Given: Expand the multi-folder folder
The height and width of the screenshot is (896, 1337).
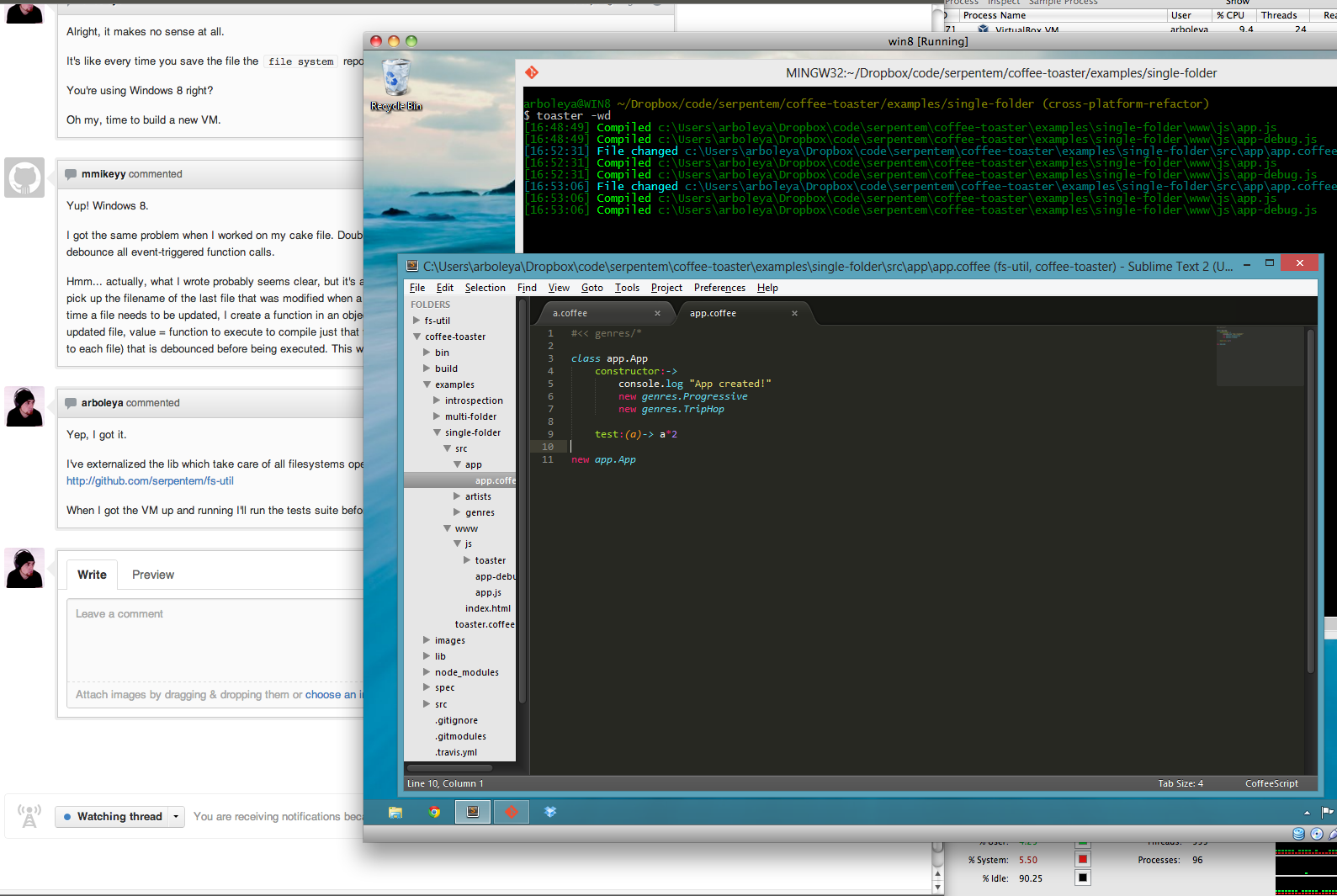Looking at the screenshot, I should [437, 416].
